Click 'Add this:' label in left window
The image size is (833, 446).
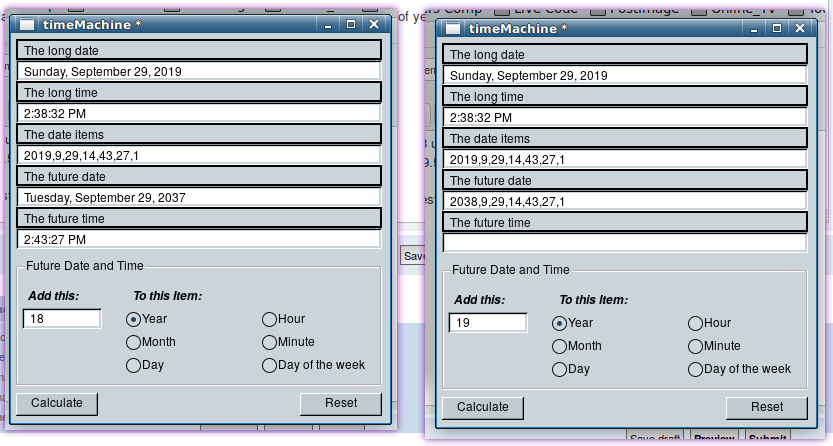[54, 296]
